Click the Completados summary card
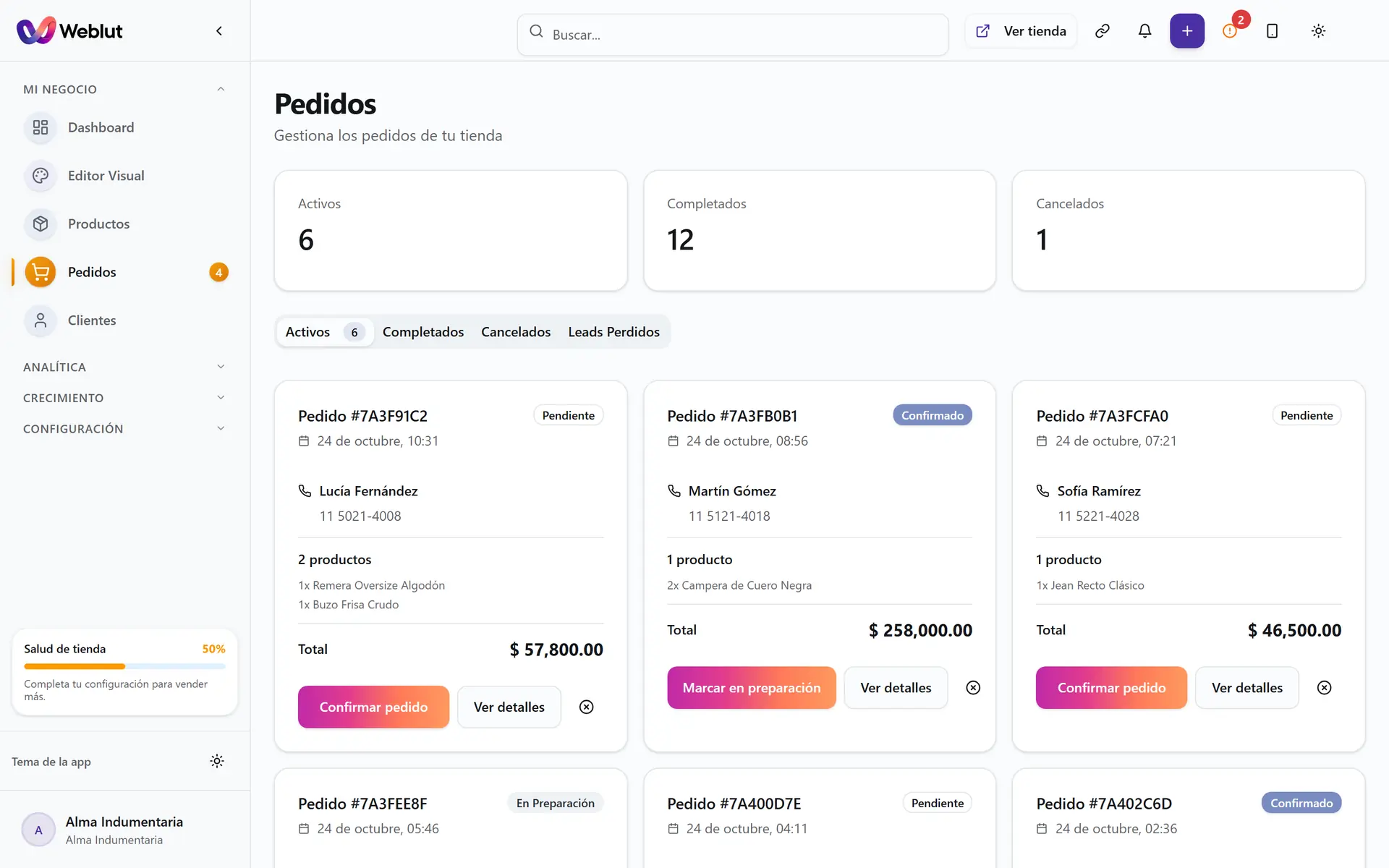The width and height of the screenshot is (1389, 868). click(820, 231)
